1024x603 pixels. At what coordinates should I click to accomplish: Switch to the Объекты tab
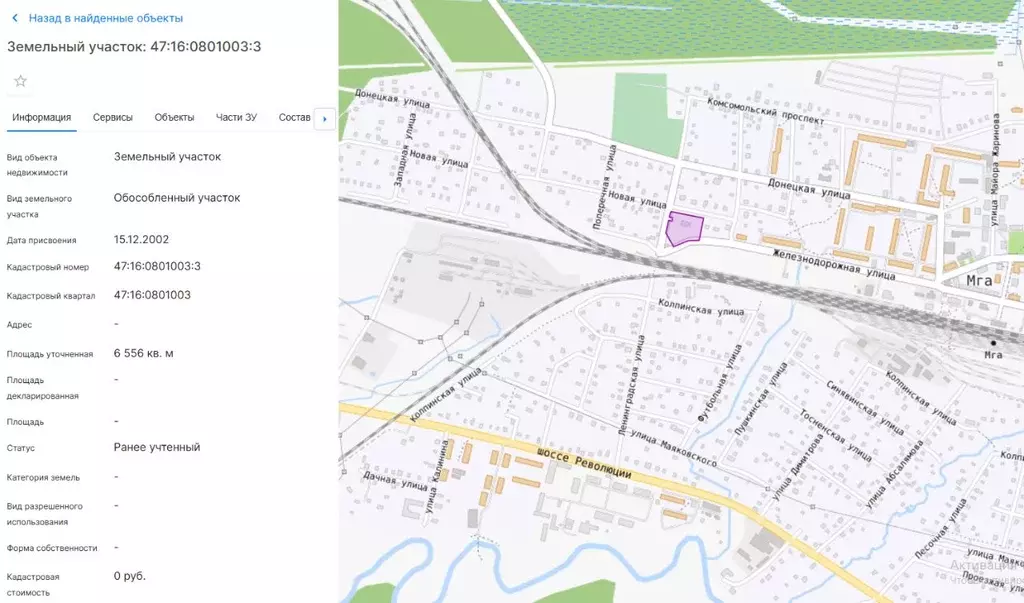pyautogui.click(x=174, y=118)
